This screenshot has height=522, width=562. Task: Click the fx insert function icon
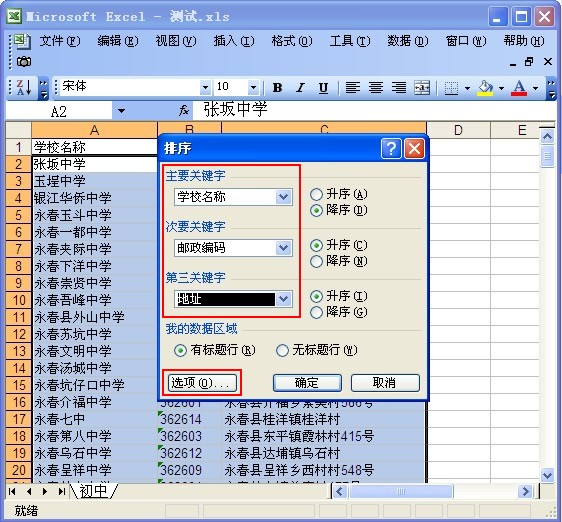184,110
